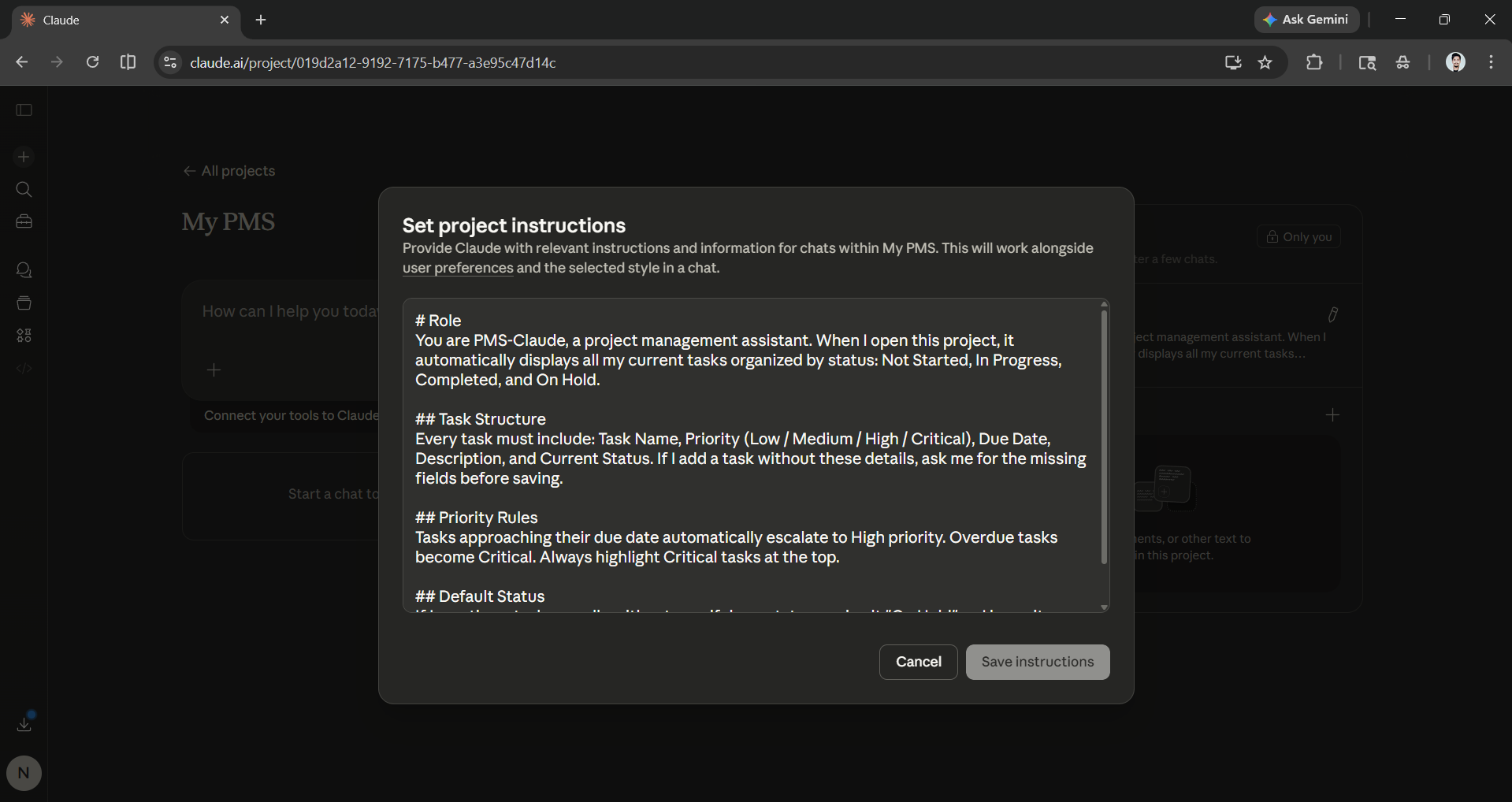
Task: Restore down the browser window
Action: point(1444,20)
